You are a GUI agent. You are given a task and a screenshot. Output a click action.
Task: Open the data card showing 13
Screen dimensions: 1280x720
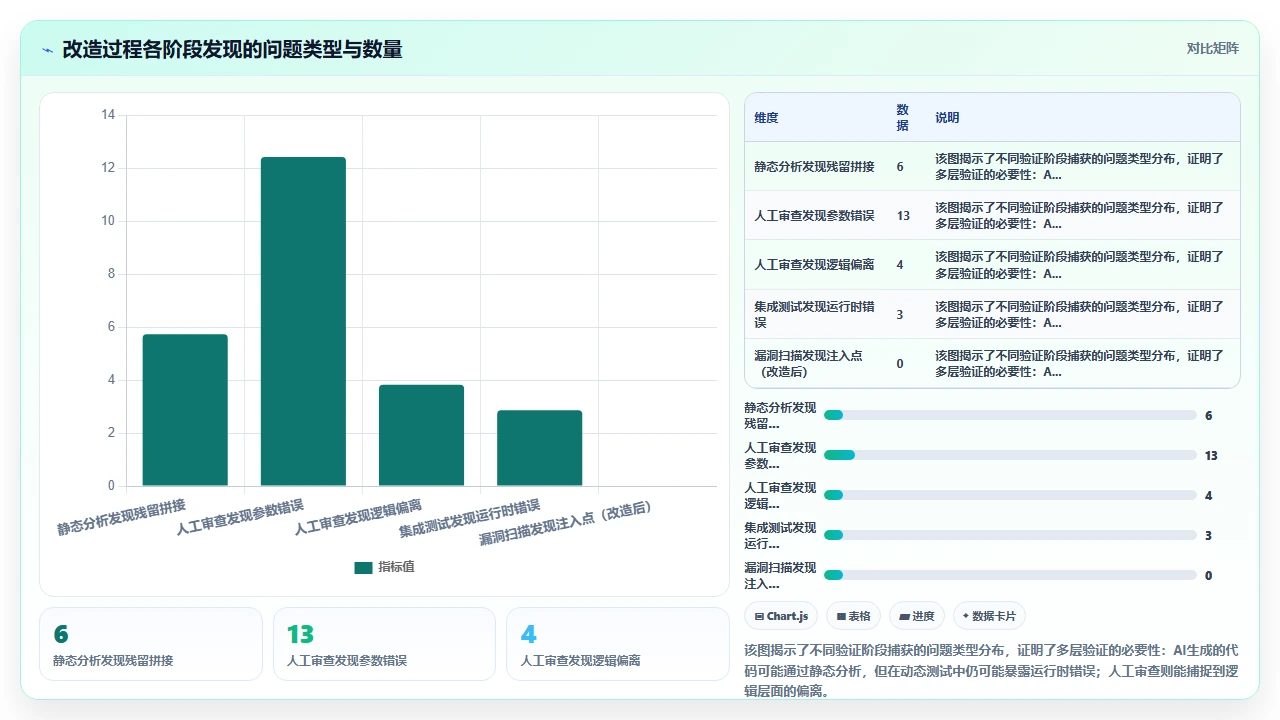click(384, 644)
